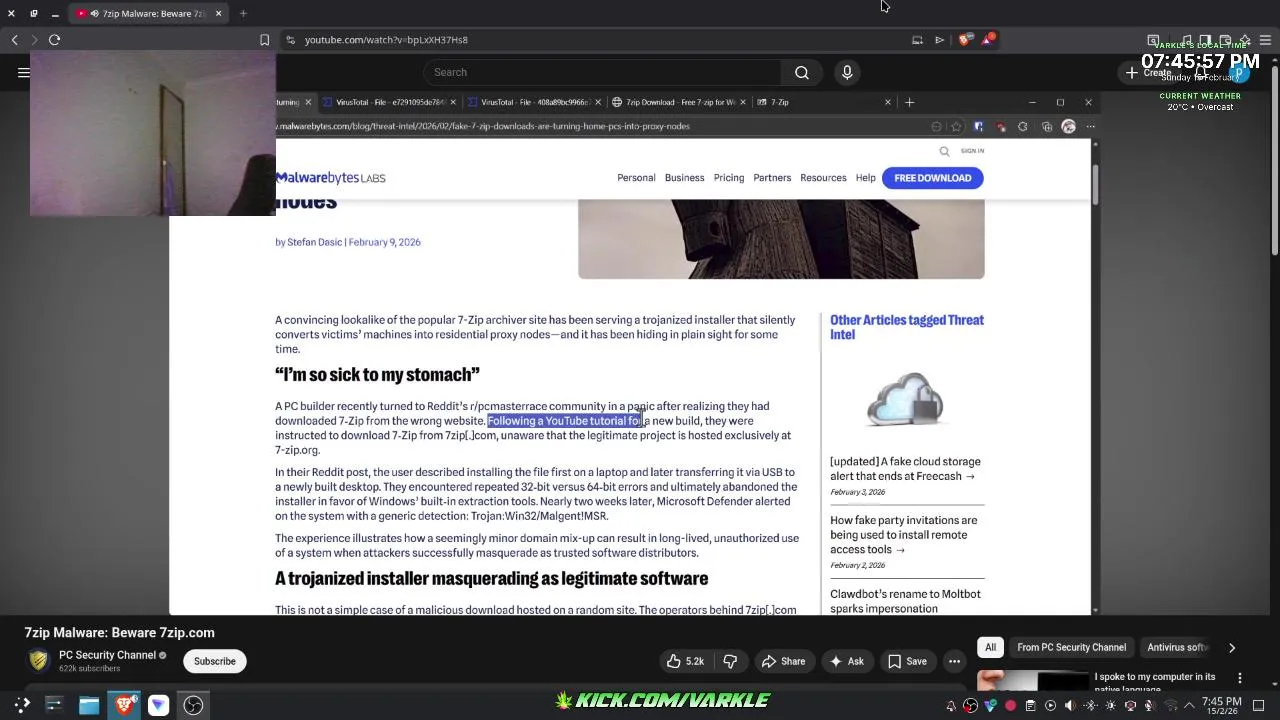Open the fake party invitations article link
Image resolution: width=1280 pixels, height=720 pixels.
(903, 535)
